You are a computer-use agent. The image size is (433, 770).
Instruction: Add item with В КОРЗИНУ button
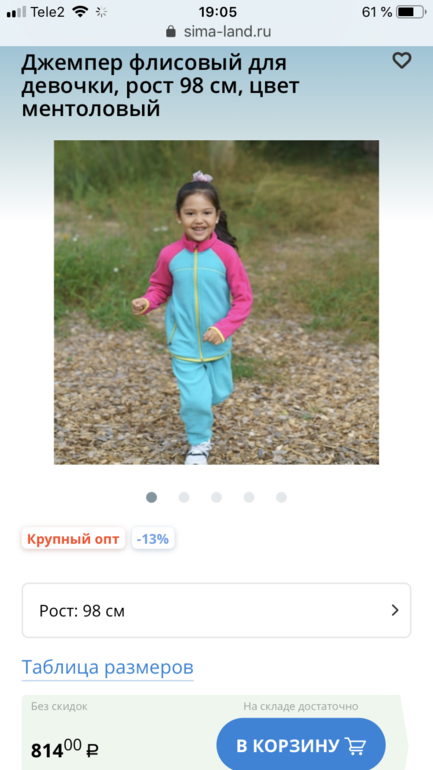tap(301, 745)
